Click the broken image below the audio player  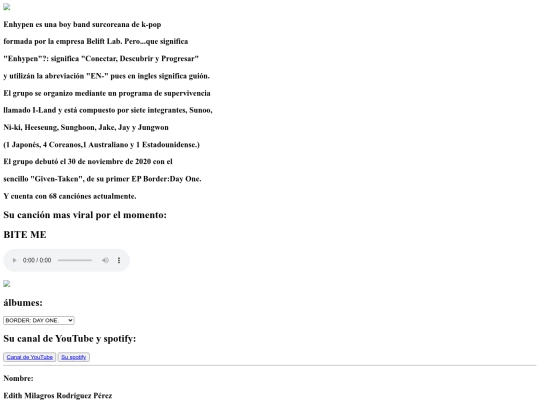pos(7,284)
